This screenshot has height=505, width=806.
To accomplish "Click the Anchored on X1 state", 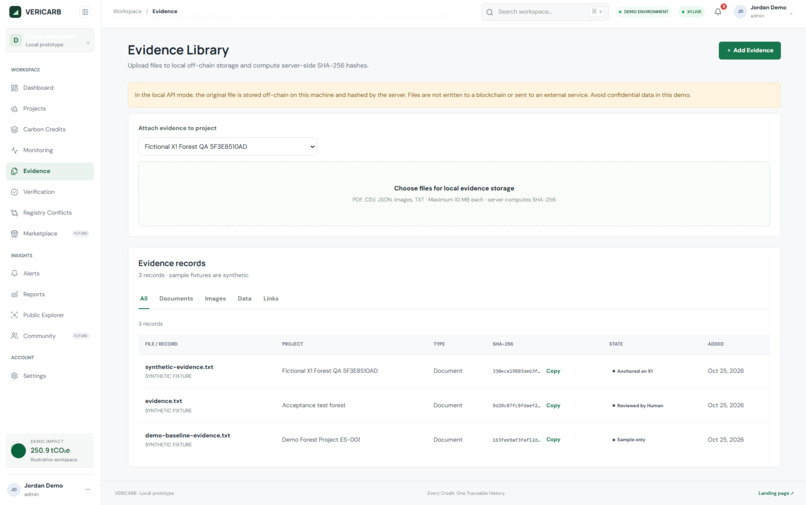I will pos(632,371).
